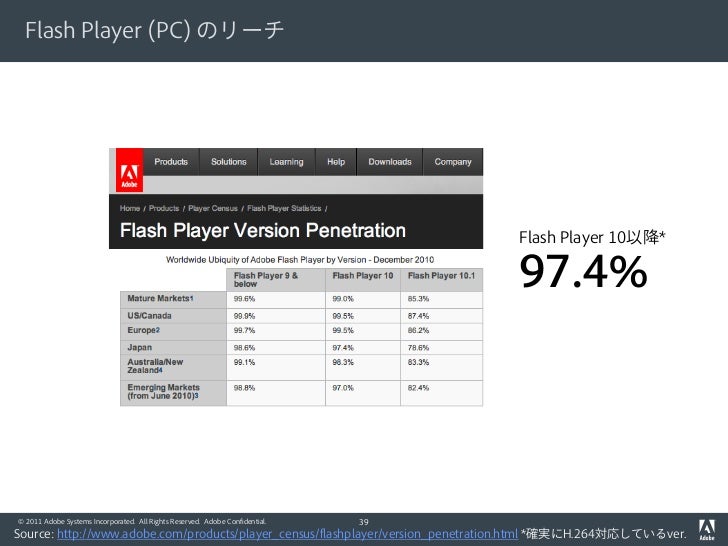Go to Products breadcrumb link

(164, 208)
